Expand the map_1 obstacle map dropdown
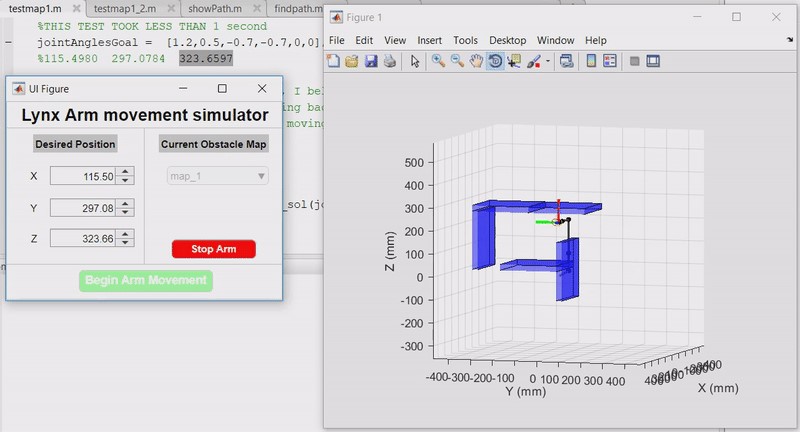Image resolution: width=800 pixels, height=432 pixels. (216, 176)
